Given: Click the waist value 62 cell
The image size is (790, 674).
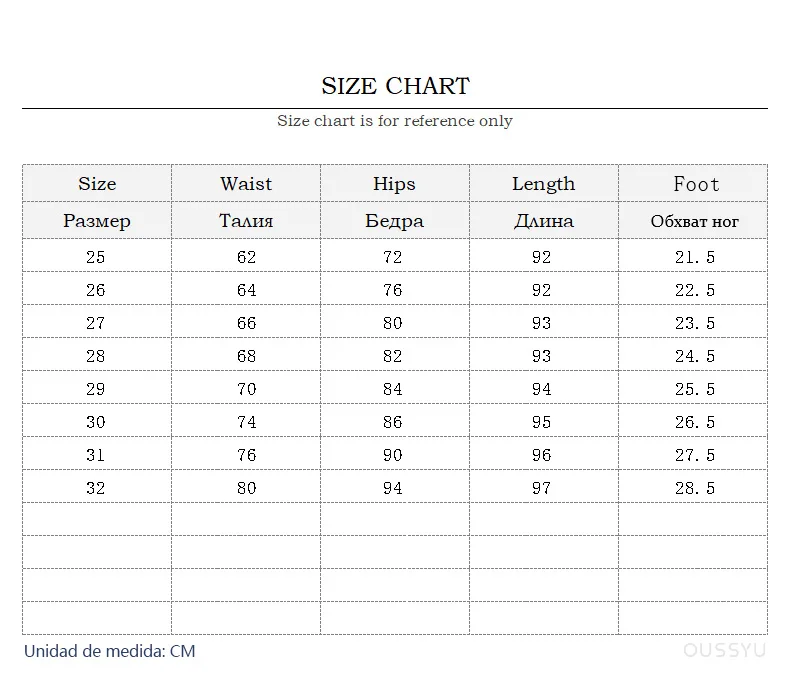Looking at the screenshot, I should (246, 257).
